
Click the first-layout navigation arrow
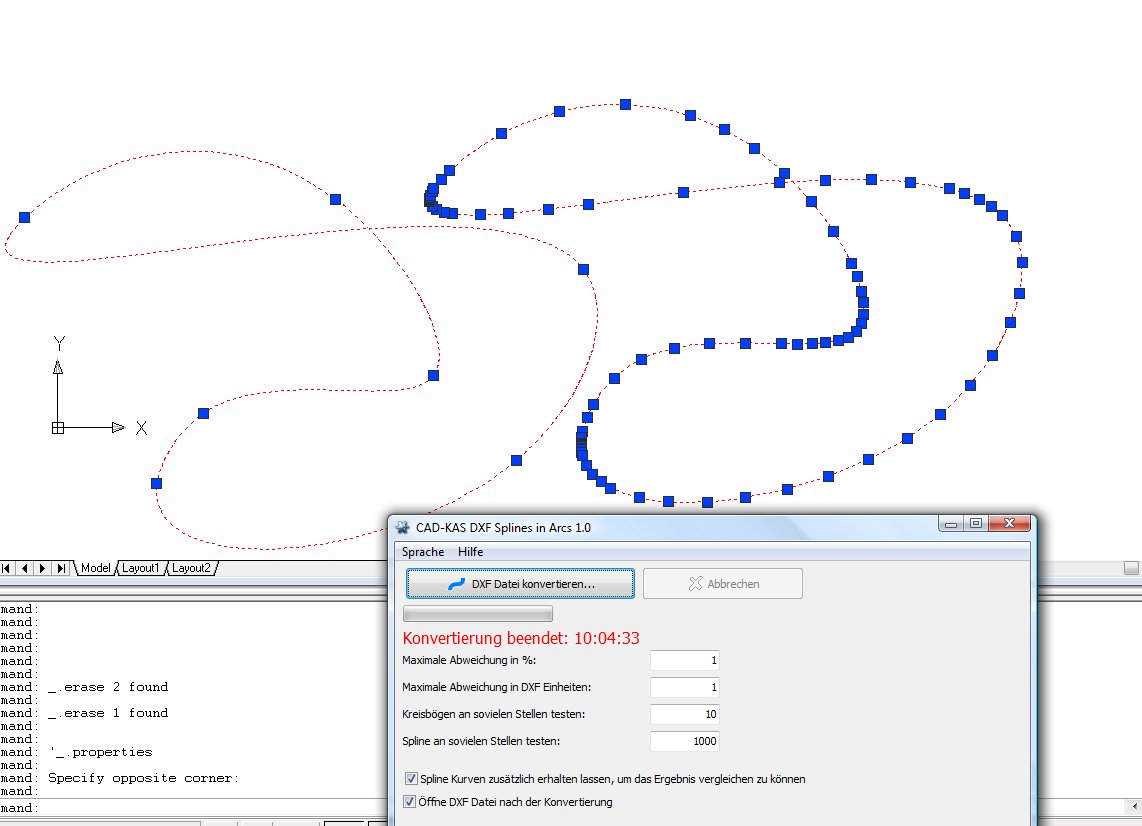7,568
